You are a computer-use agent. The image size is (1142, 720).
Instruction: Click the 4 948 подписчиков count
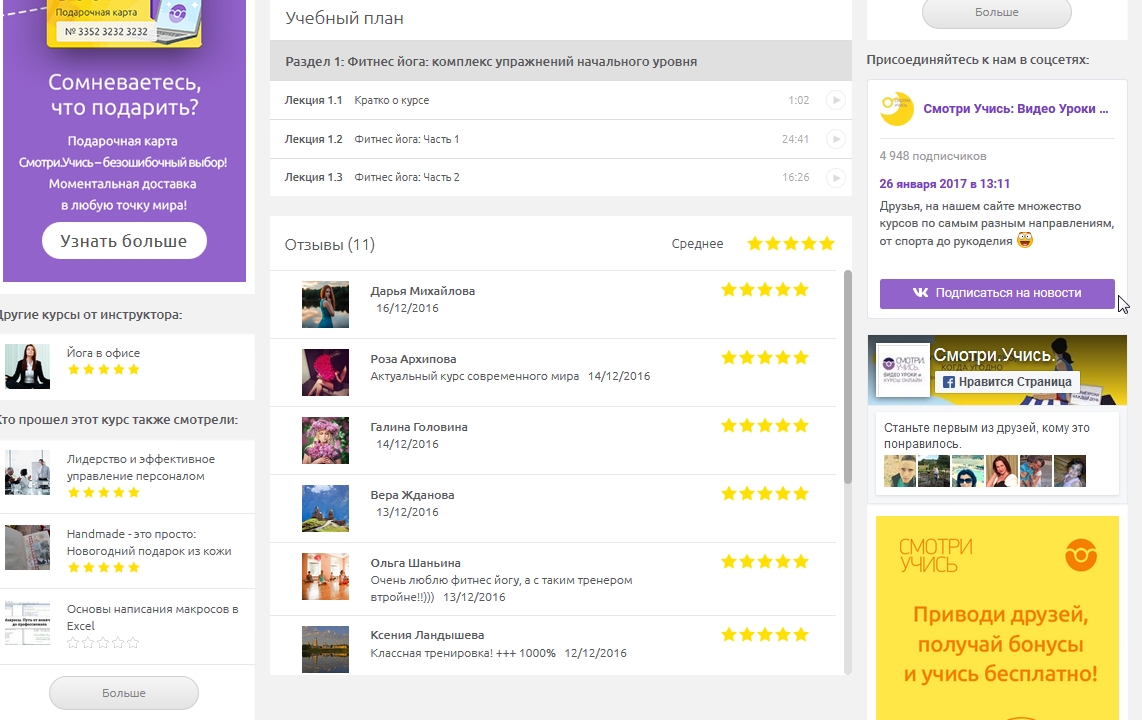(932, 156)
